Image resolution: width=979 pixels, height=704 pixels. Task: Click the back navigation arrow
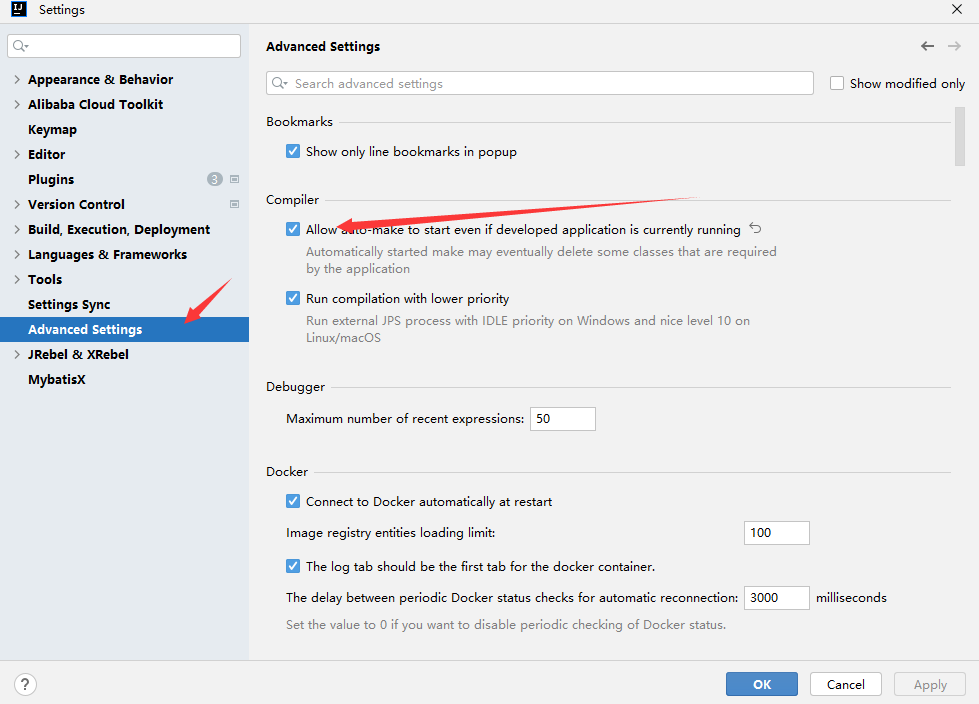(x=927, y=46)
